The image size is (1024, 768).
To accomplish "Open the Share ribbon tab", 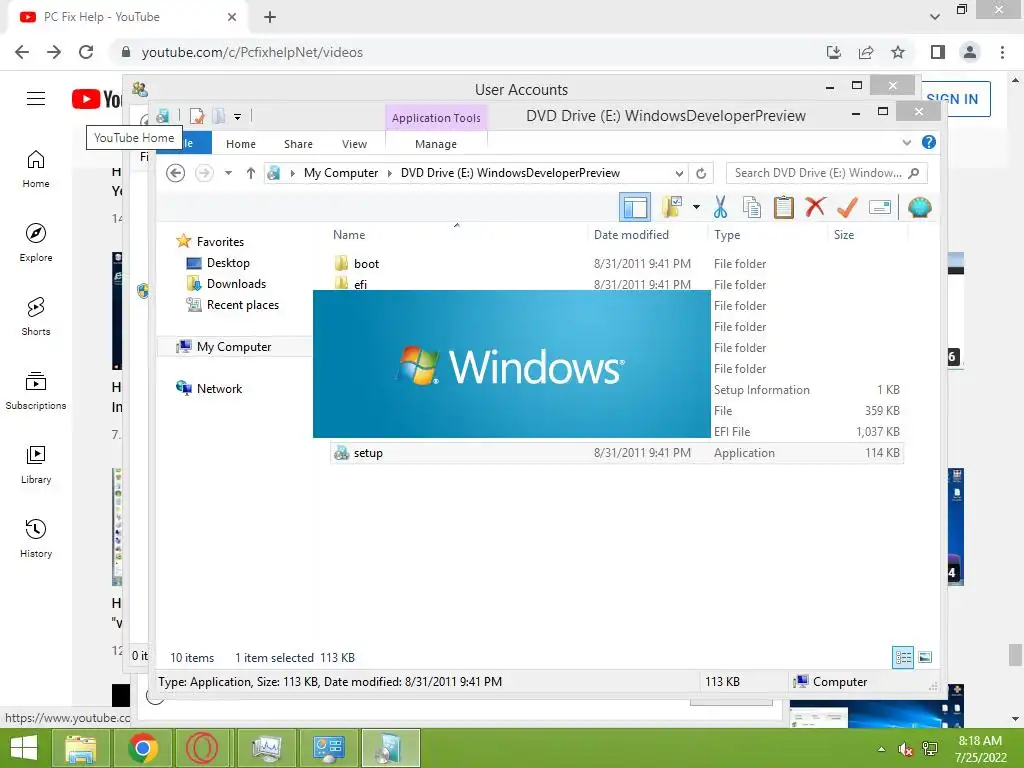I will [x=298, y=144].
